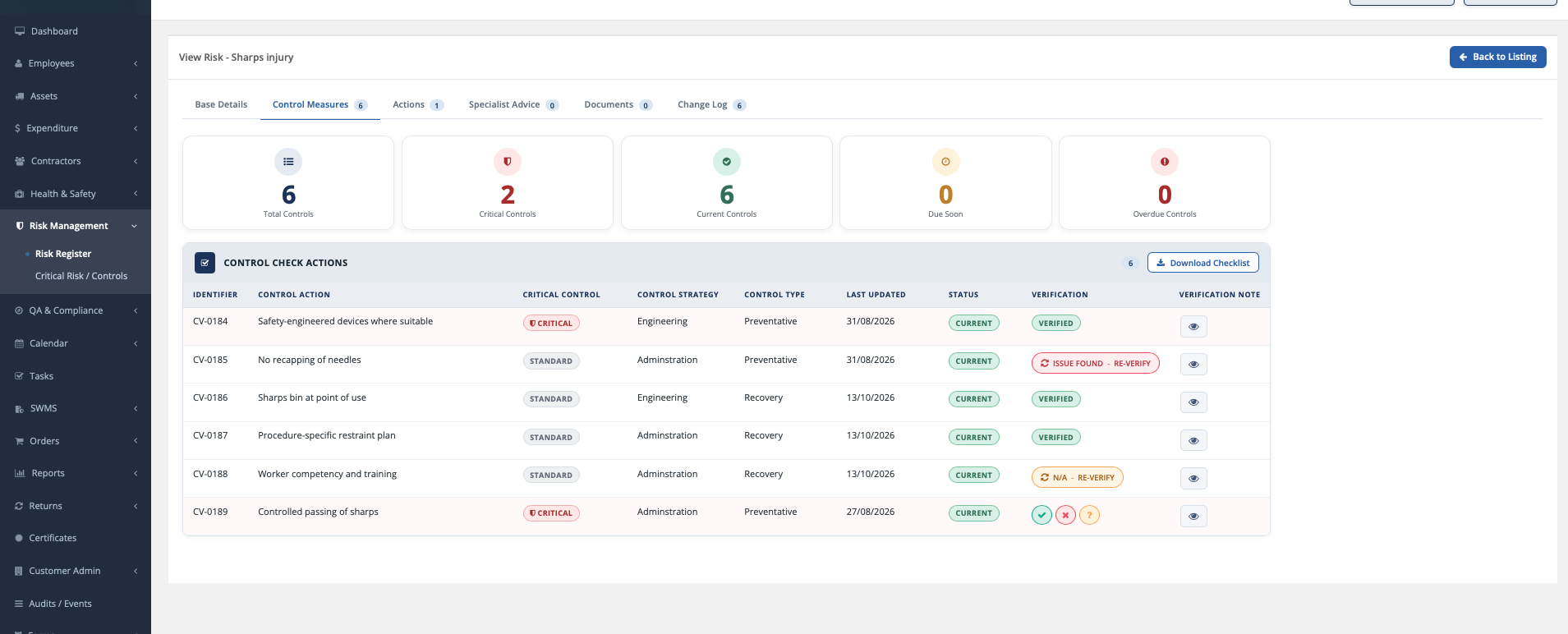
Task: Download the checklist
Action: pos(1202,263)
